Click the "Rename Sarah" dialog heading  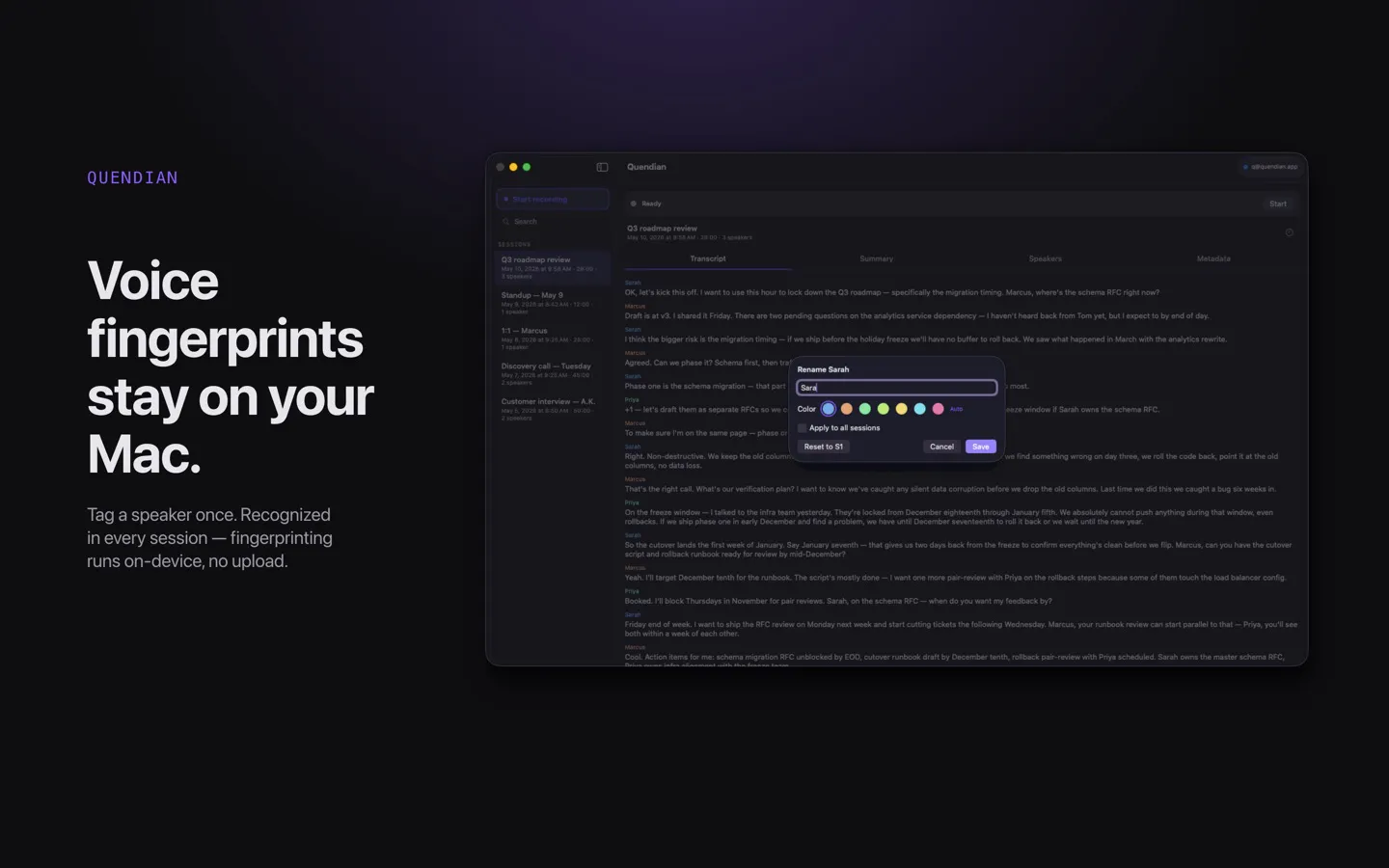pos(823,369)
